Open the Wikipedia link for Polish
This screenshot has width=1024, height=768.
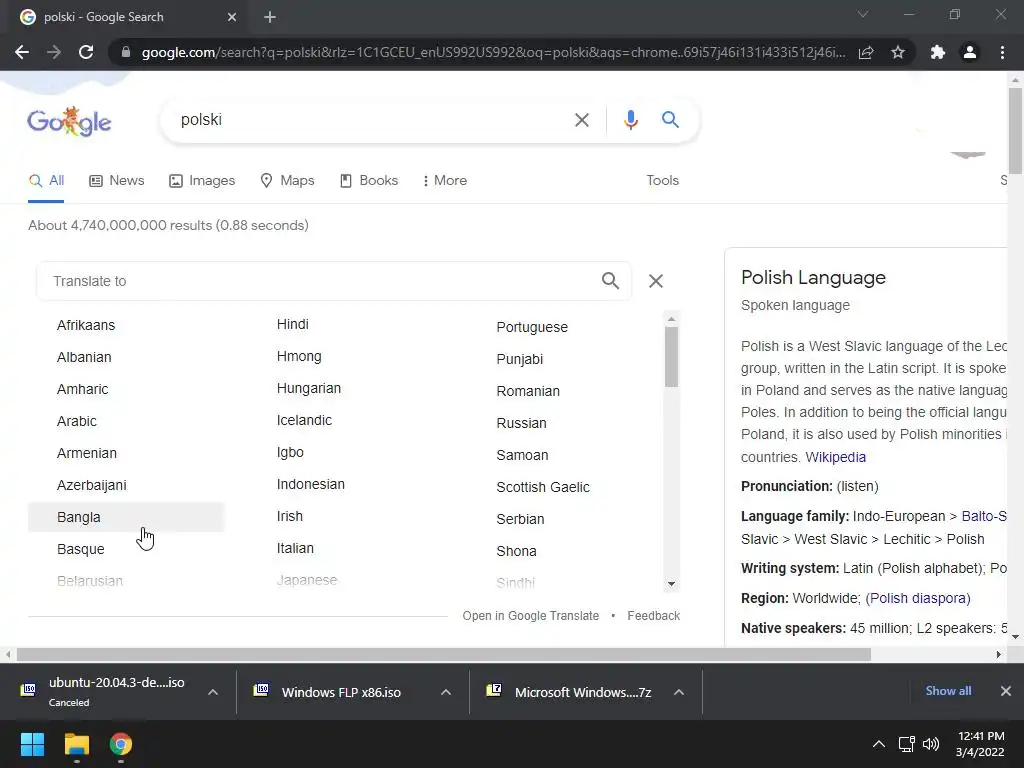(x=835, y=457)
